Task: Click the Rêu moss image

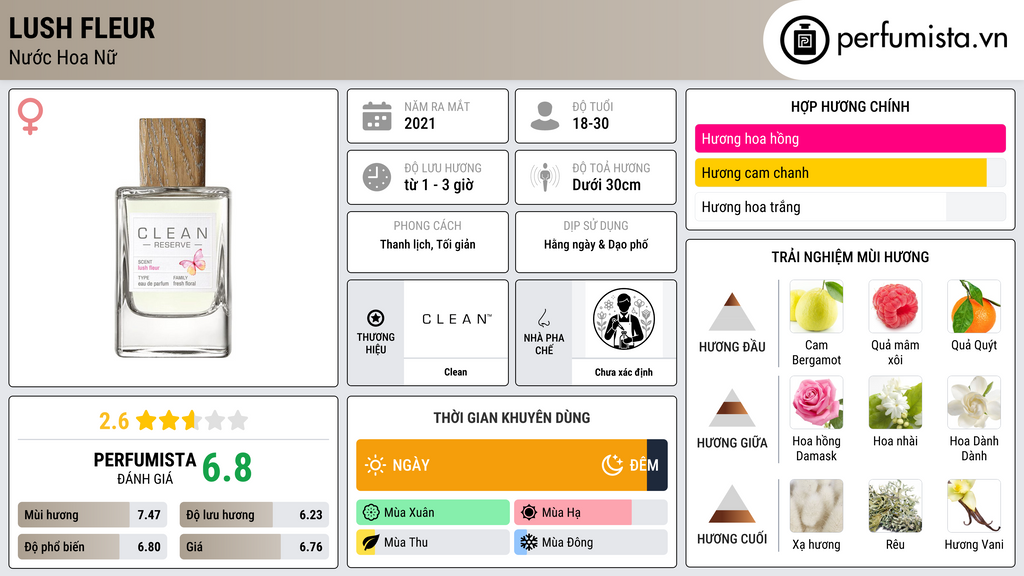Action: tap(895, 506)
